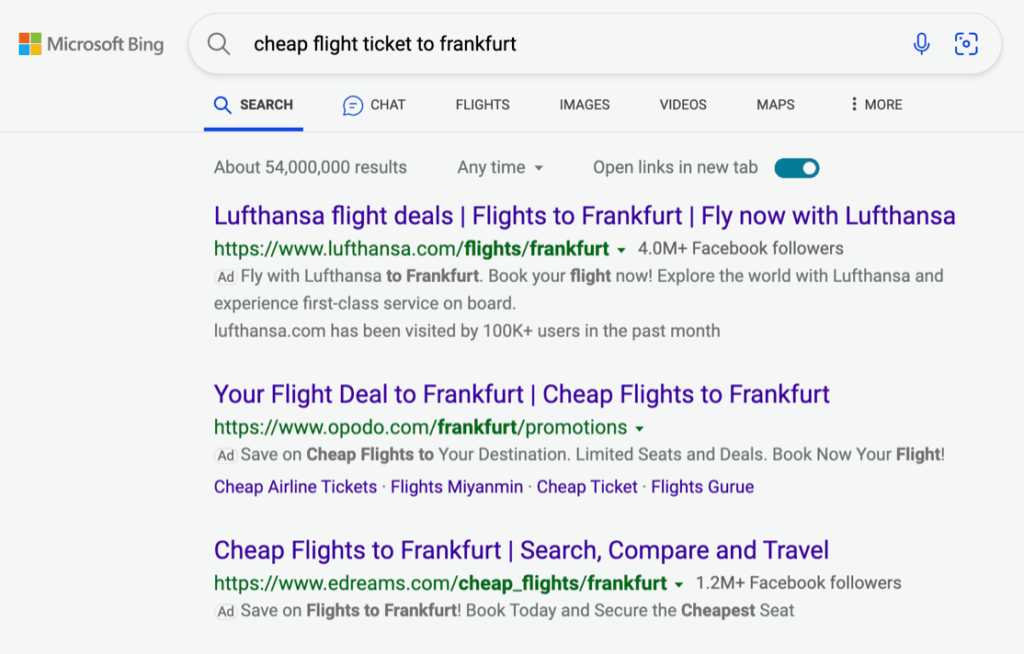Switch to the MAPS tab
1024x654 pixels.
point(775,104)
